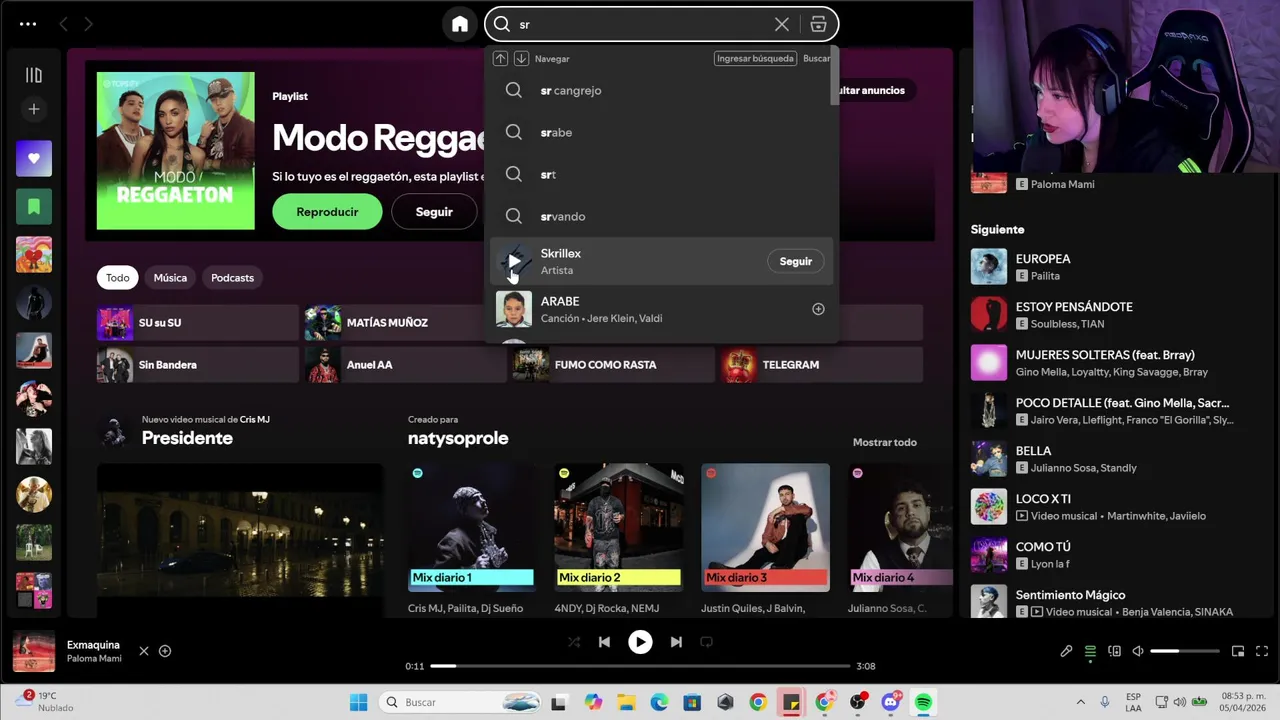Select suggestion 'sr cangrejo'
Image resolution: width=1280 pixels, height=720 pixels.
pyautogui.click(x=661, y=90)
